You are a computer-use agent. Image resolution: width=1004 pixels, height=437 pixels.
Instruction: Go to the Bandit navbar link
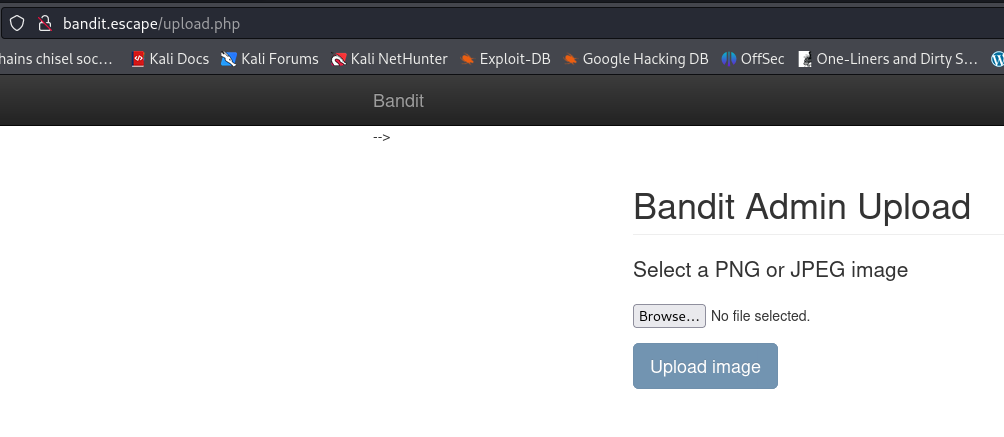pyautogui.click(x=398, y=101)
